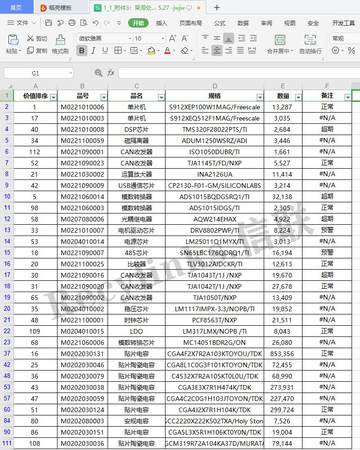Activate the Format Painter brush
This screenshot has width=360, height=450.
60,40
